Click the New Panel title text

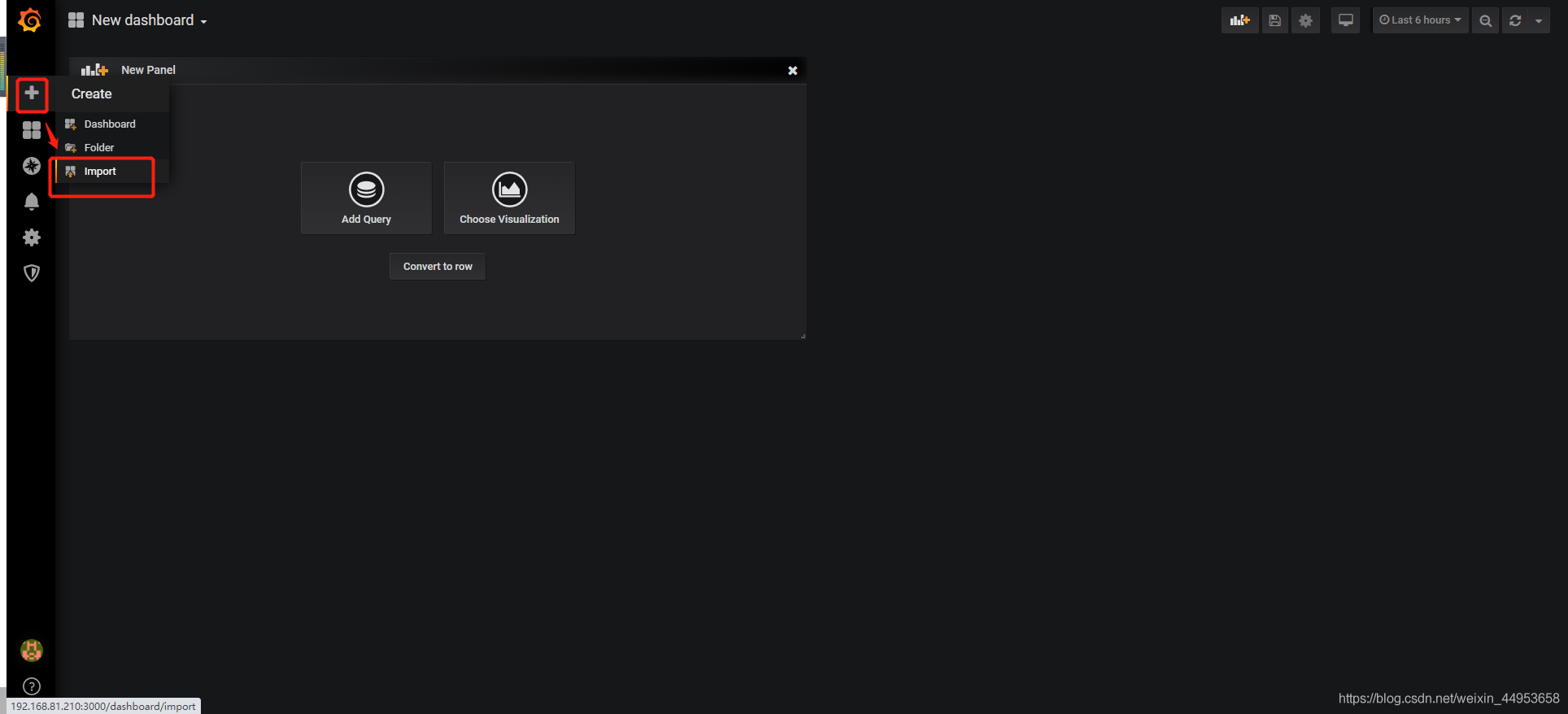coord(148,70)
